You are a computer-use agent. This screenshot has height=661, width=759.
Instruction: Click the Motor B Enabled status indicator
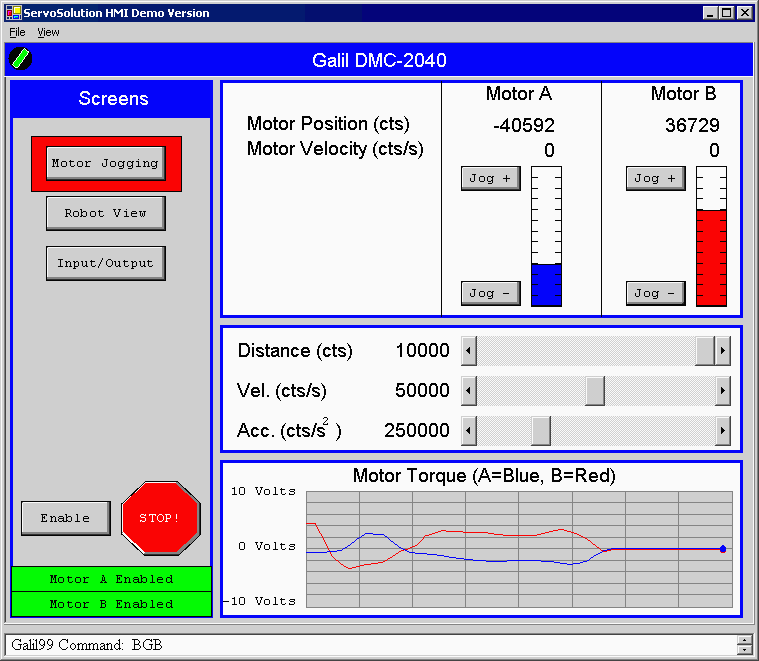[x=111, y=604]
